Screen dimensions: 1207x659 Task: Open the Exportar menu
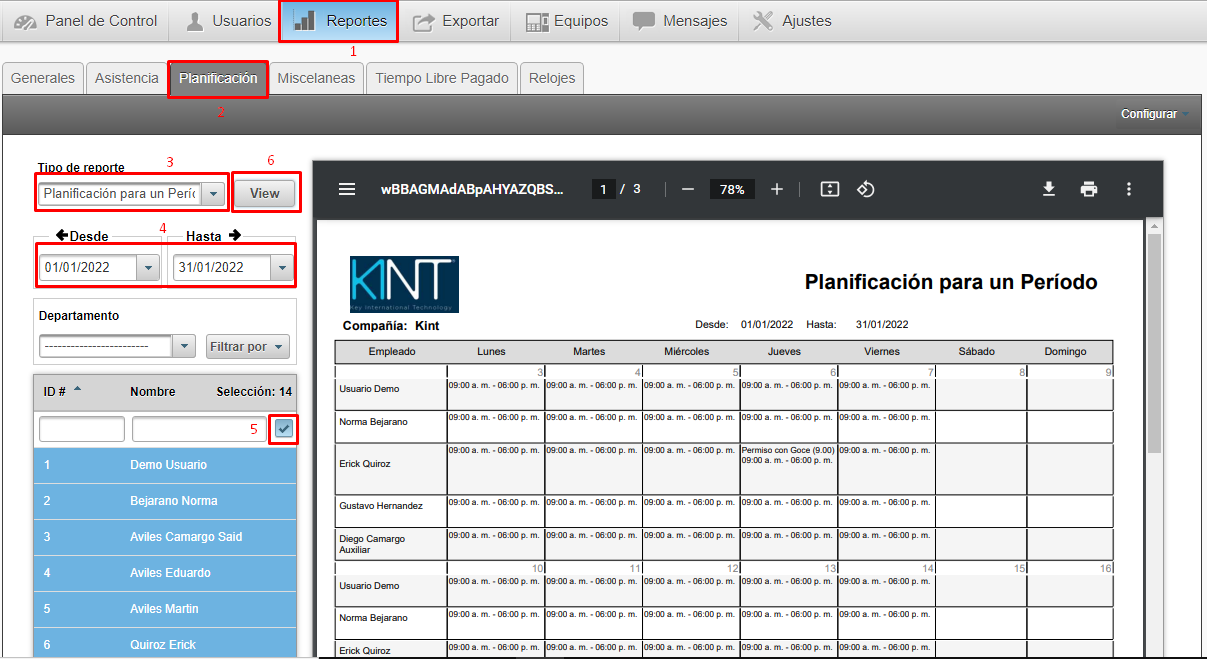(x=456, y=21)
